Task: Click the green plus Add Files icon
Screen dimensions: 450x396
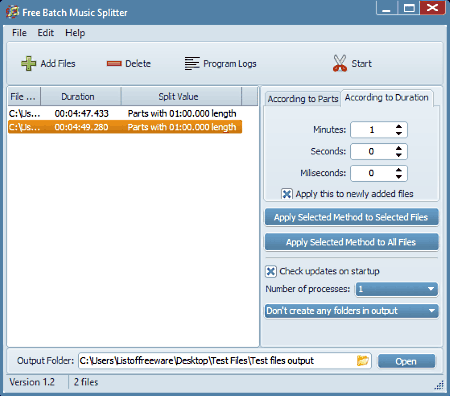Action: (x=28, y=63)
